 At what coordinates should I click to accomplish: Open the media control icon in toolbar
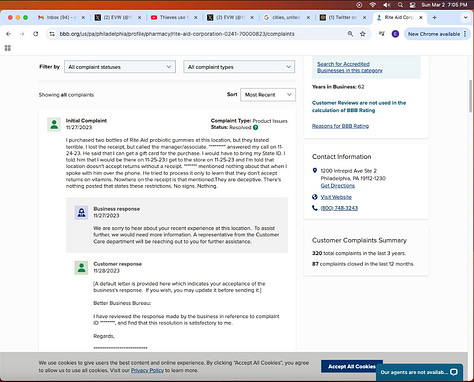point(382,34)
